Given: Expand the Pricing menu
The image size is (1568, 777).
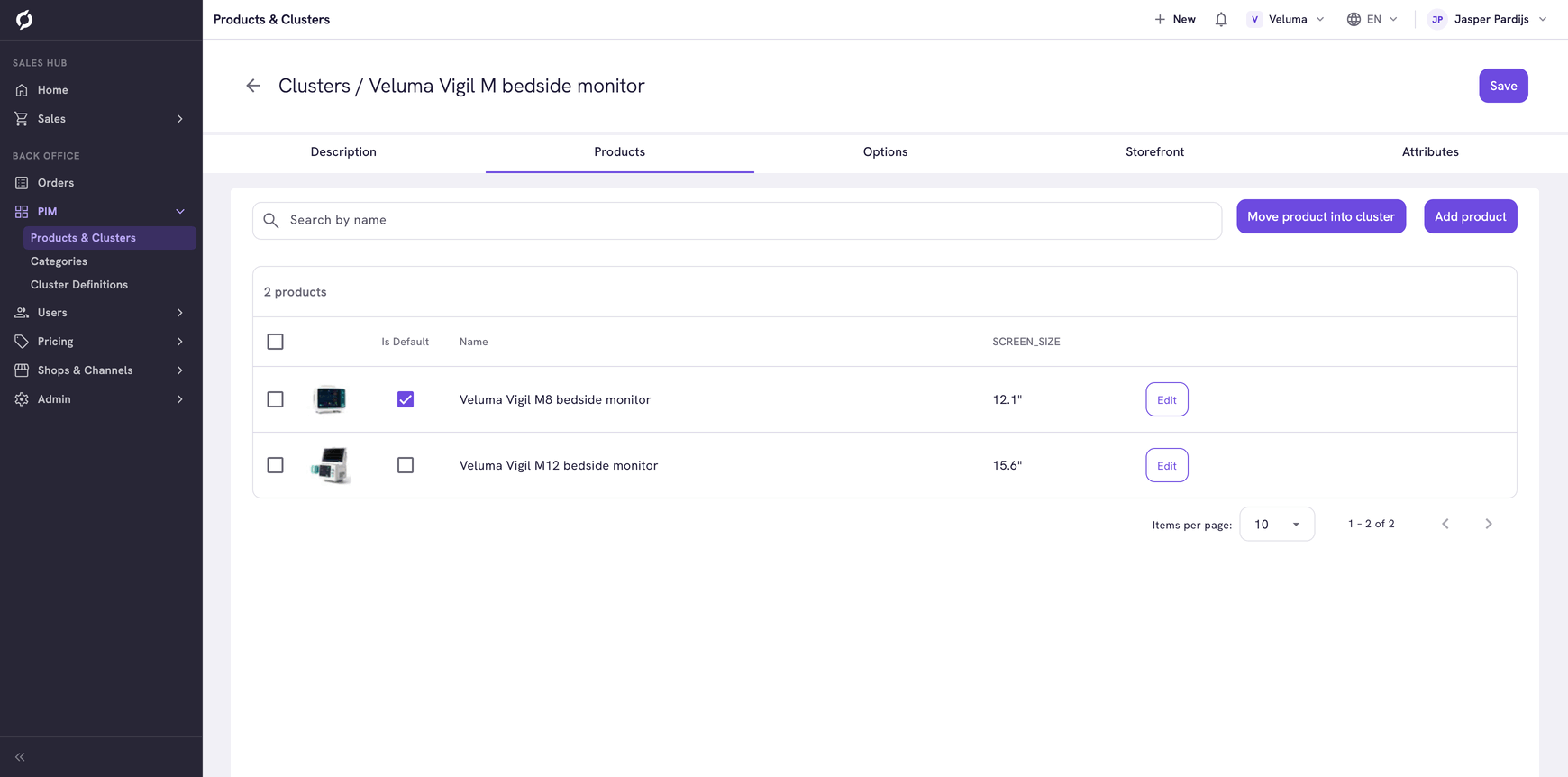Looking at the screenshot, I should point(101,342).
